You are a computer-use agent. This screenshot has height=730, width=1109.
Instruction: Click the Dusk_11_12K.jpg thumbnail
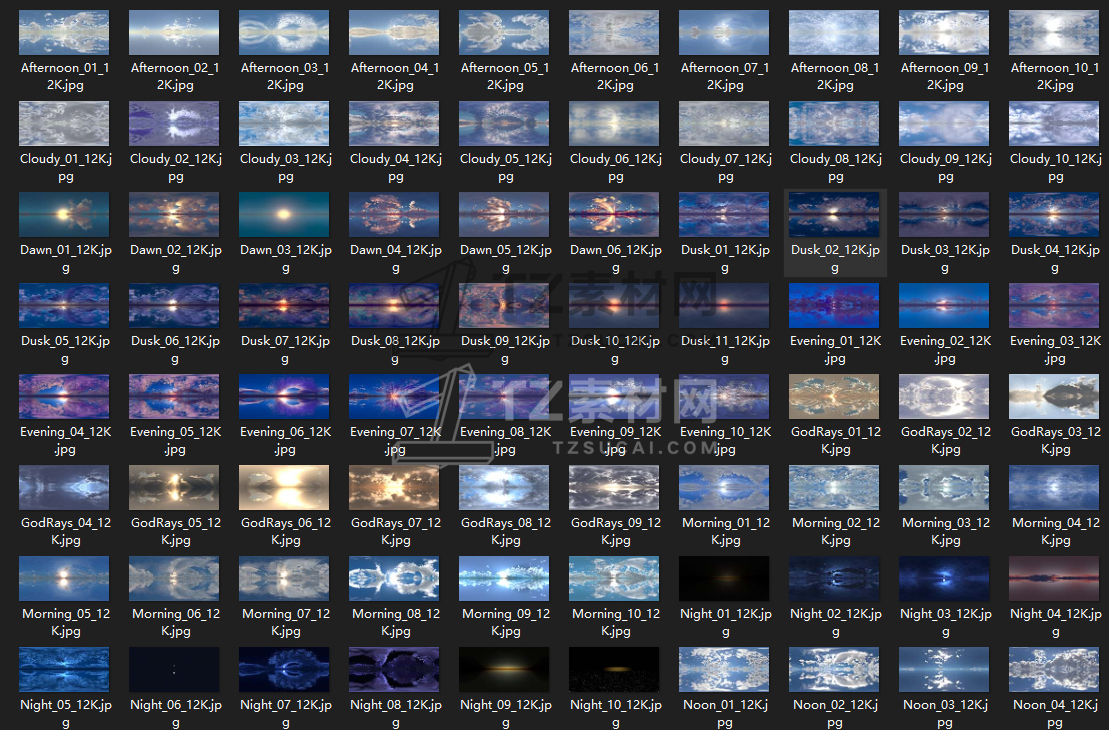[724, 306]
